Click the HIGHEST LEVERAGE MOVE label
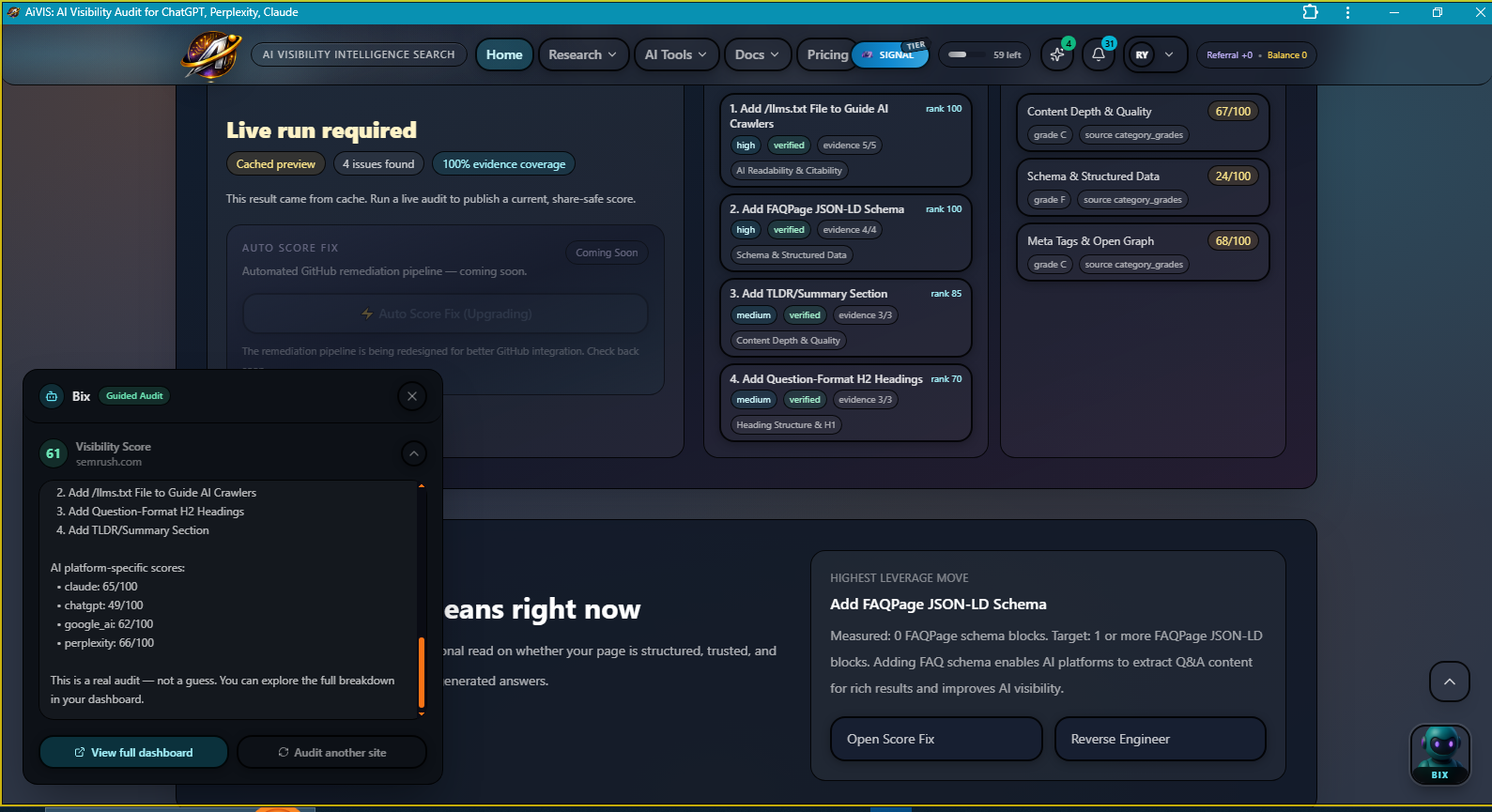This screenshot has width=1492, height=812. (900, 578)
